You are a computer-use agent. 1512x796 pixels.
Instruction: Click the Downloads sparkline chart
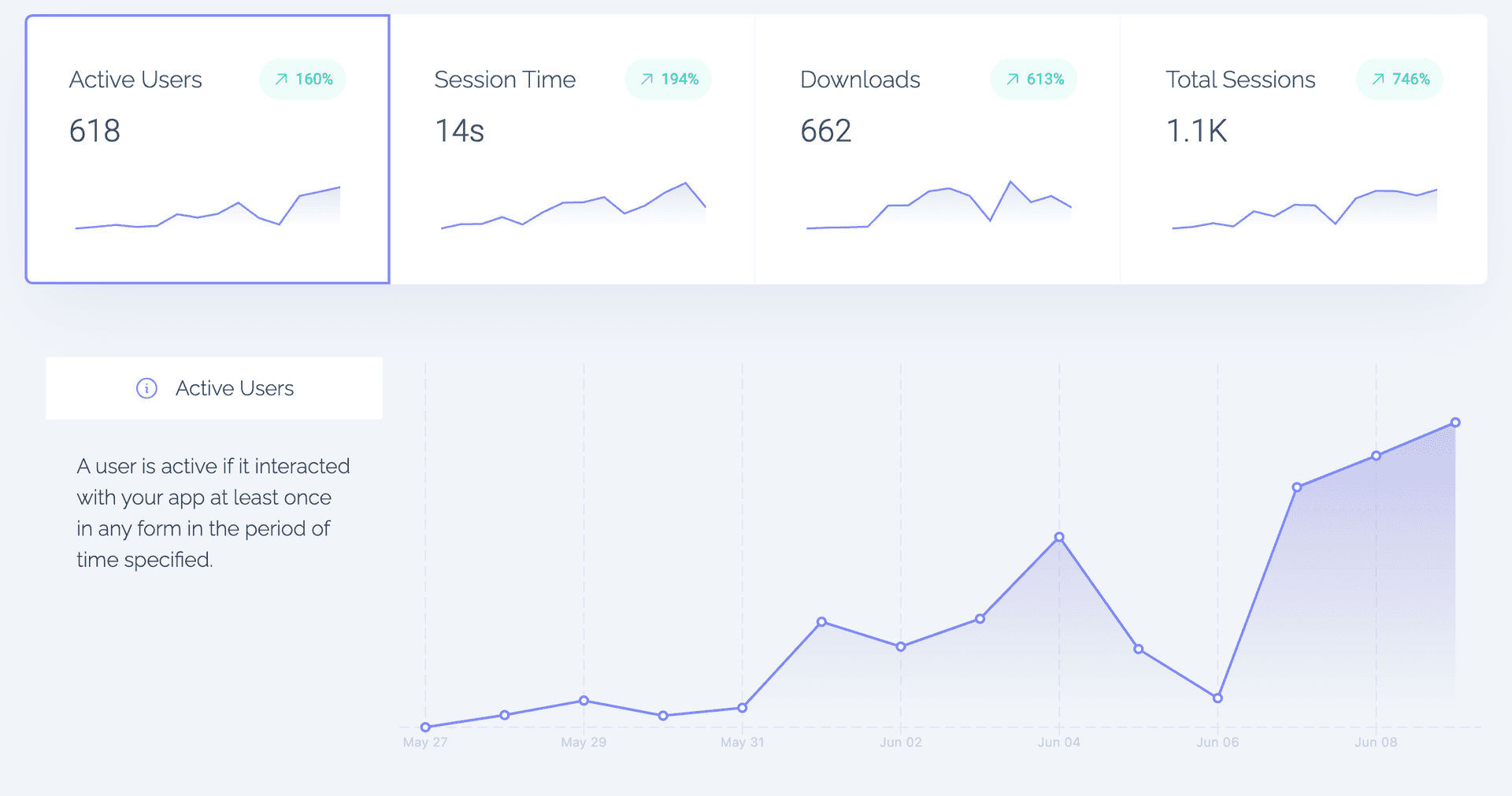point(938,207)
